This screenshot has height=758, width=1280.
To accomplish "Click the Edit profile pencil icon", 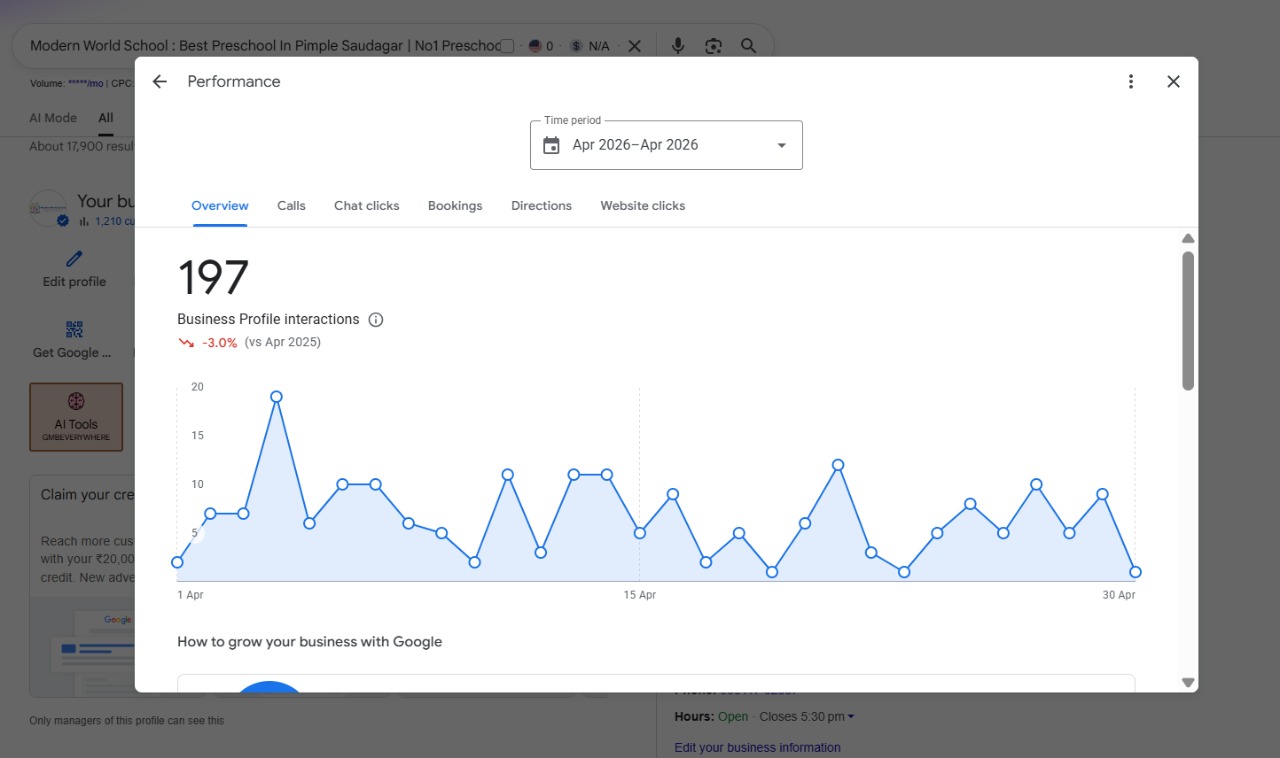I will [x=74, y=259].
